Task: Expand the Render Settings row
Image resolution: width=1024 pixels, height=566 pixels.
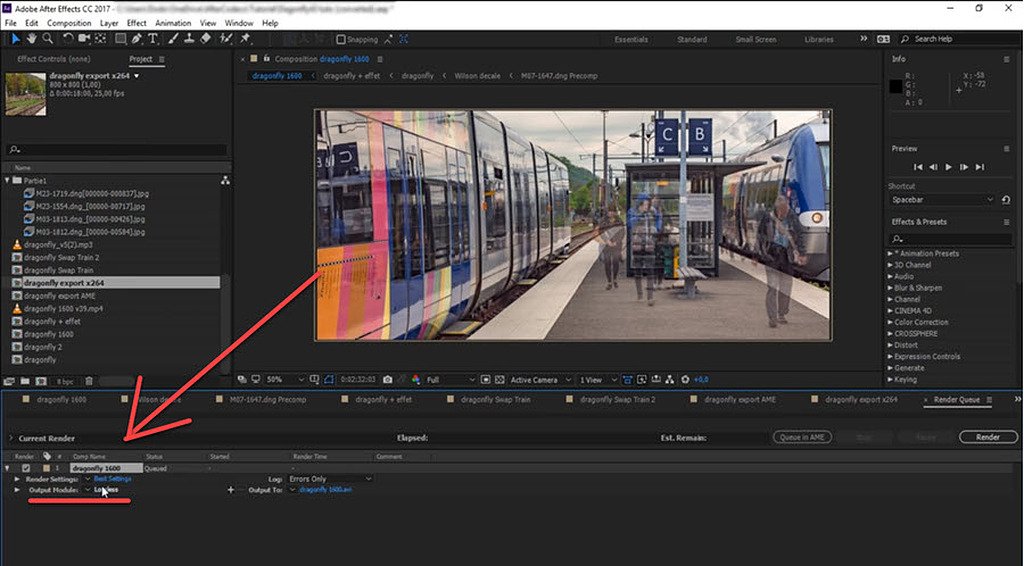Action: (x=17, y=479)
